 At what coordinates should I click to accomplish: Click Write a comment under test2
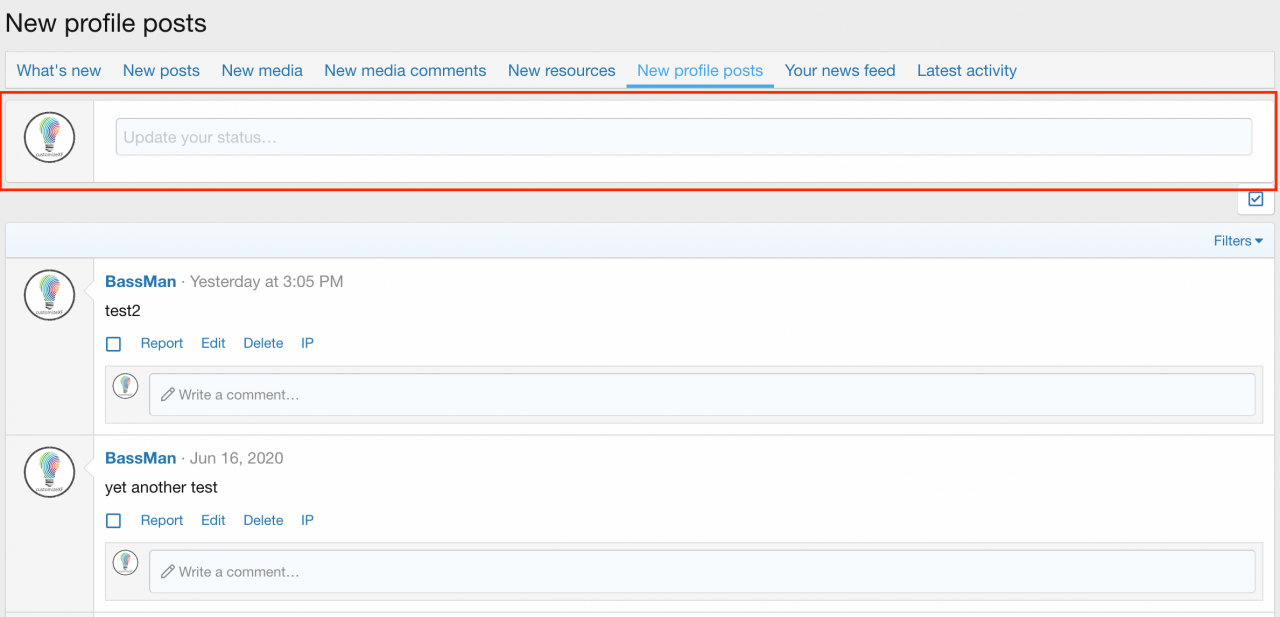tap(701, 395)
